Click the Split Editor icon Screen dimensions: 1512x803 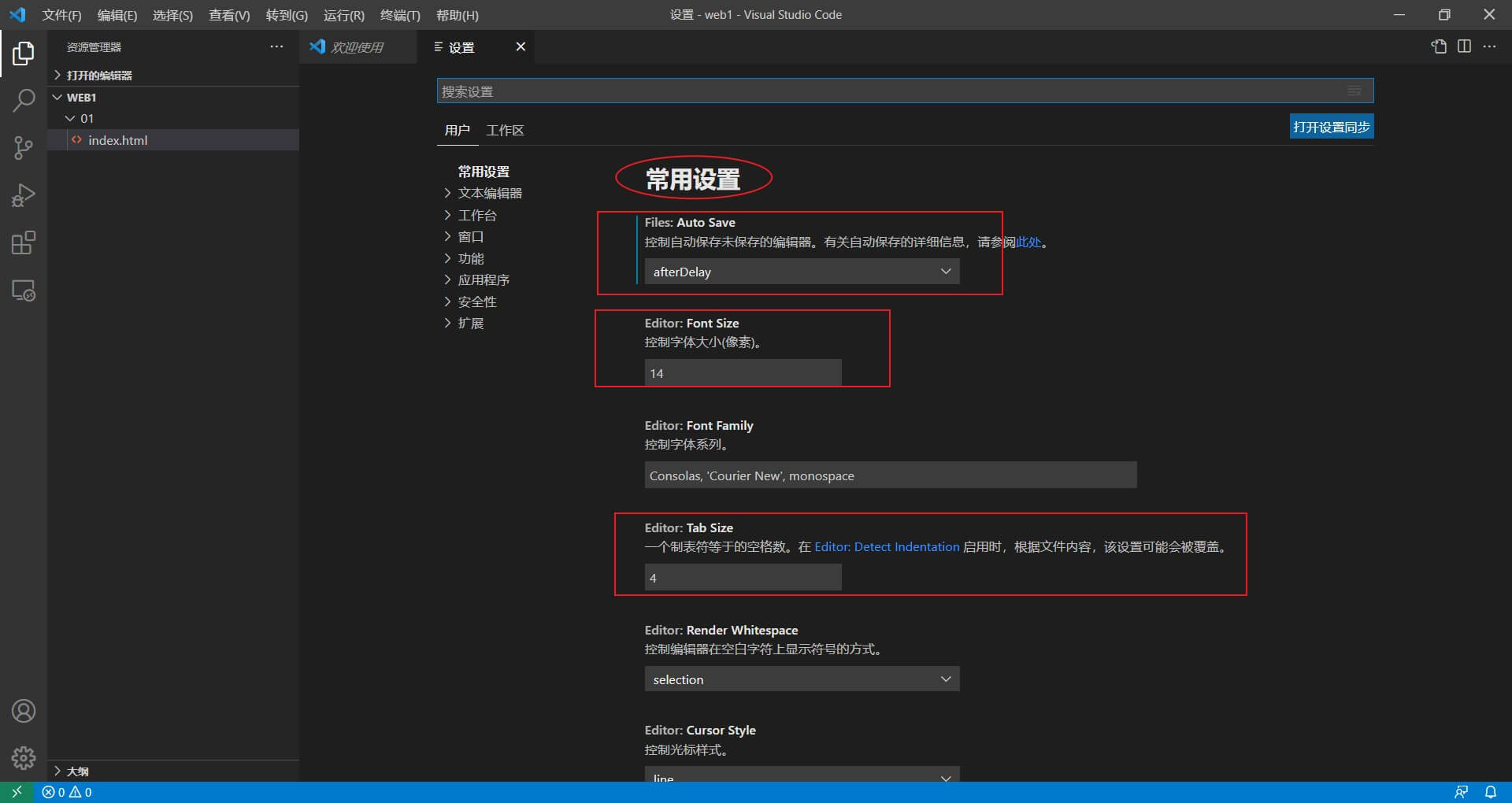1464,46
